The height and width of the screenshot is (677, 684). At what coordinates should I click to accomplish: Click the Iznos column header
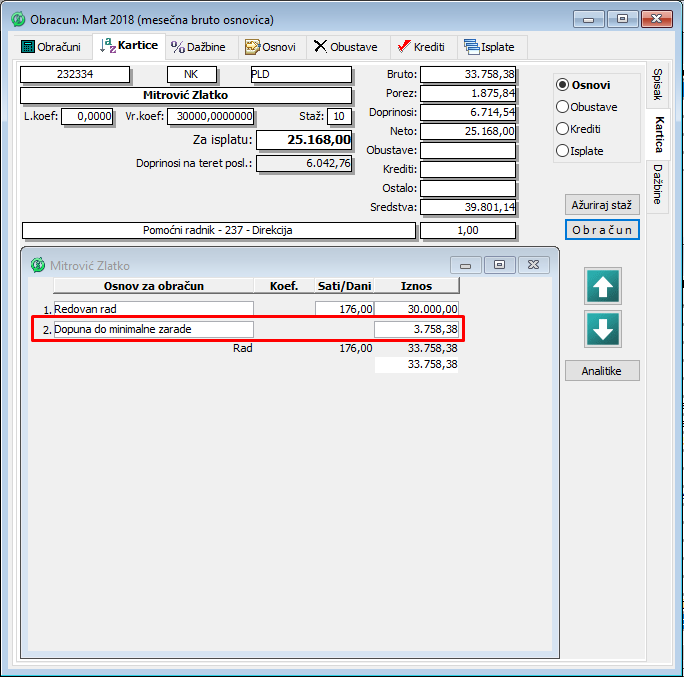(417, 286)
